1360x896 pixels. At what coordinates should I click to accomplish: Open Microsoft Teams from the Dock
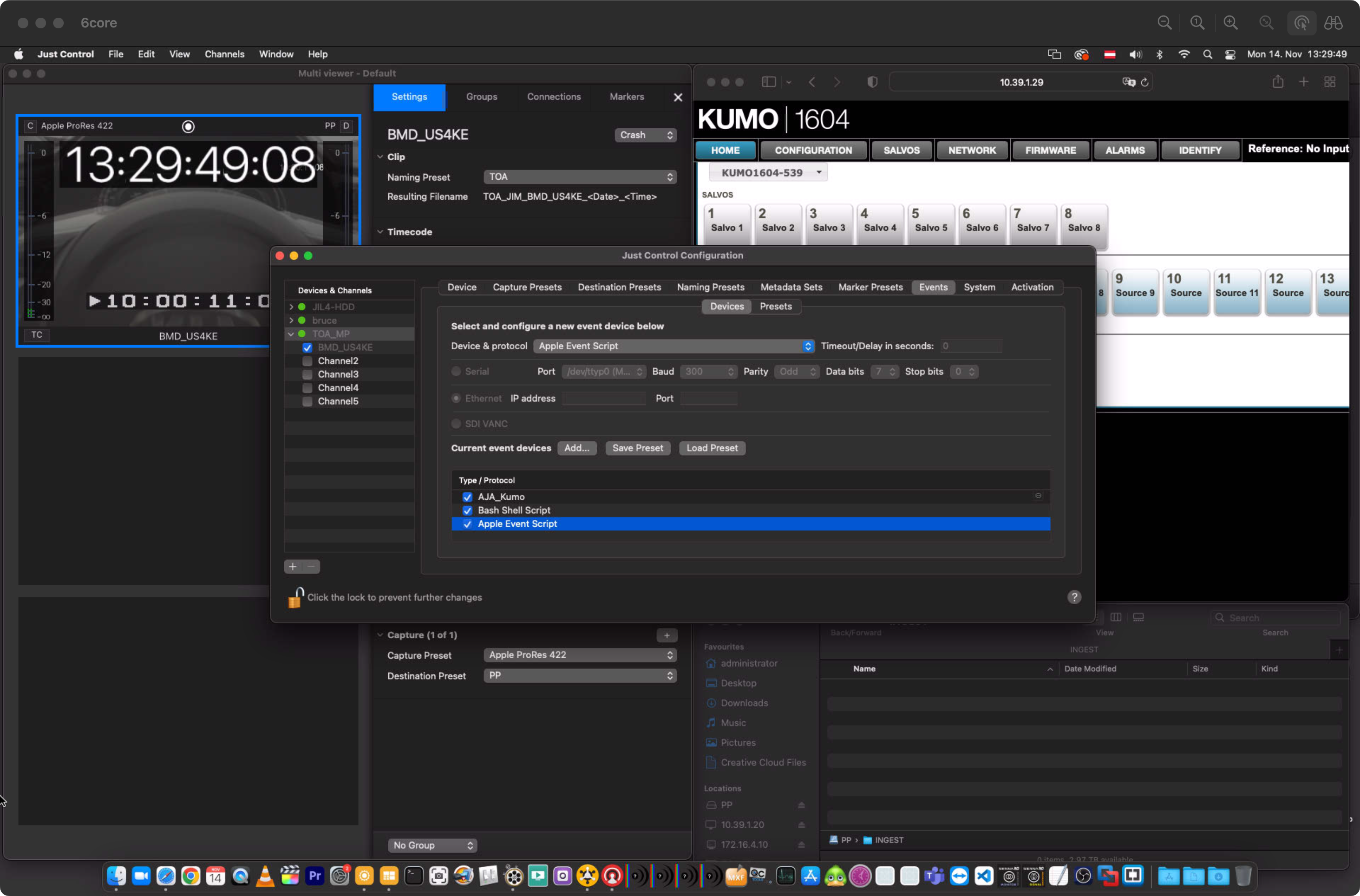[x=934, y=876]
